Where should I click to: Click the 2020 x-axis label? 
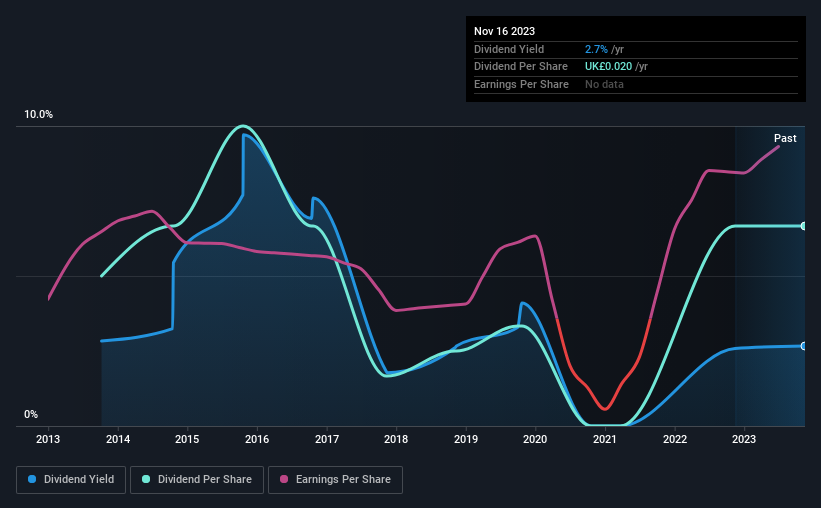coord(535,439)
